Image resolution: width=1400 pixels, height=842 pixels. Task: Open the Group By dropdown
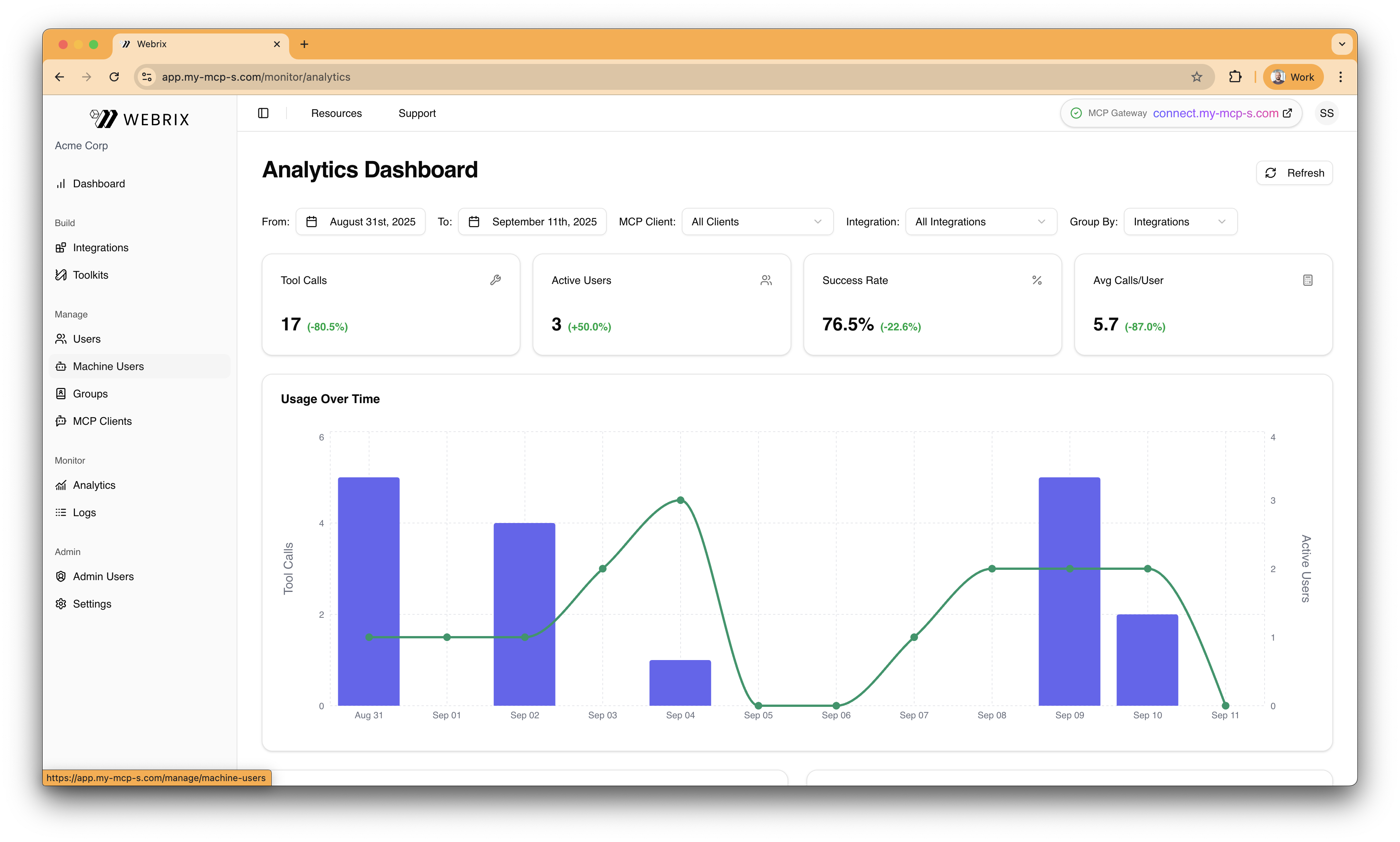point(1179,222)
